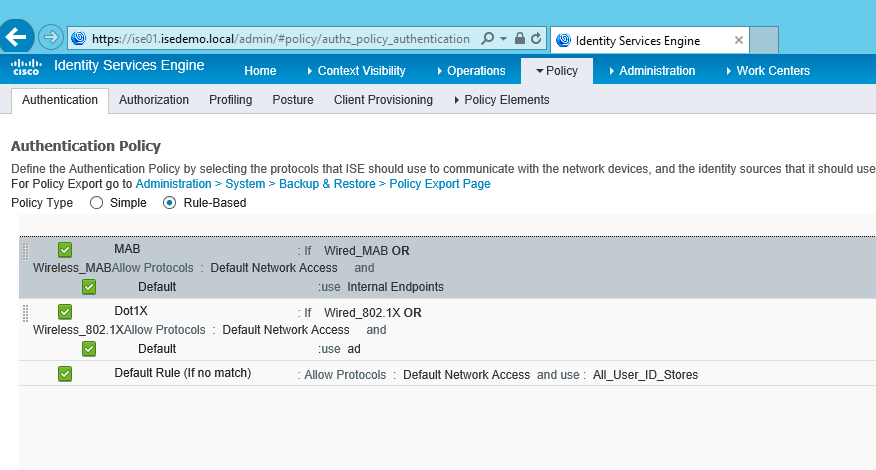
Task: Close the Identity Services Engine tab
Action: 739,40
